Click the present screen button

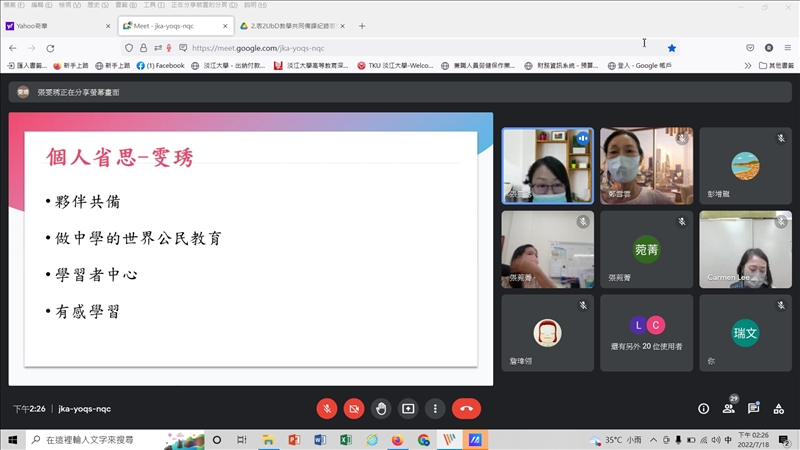[408, 408]
